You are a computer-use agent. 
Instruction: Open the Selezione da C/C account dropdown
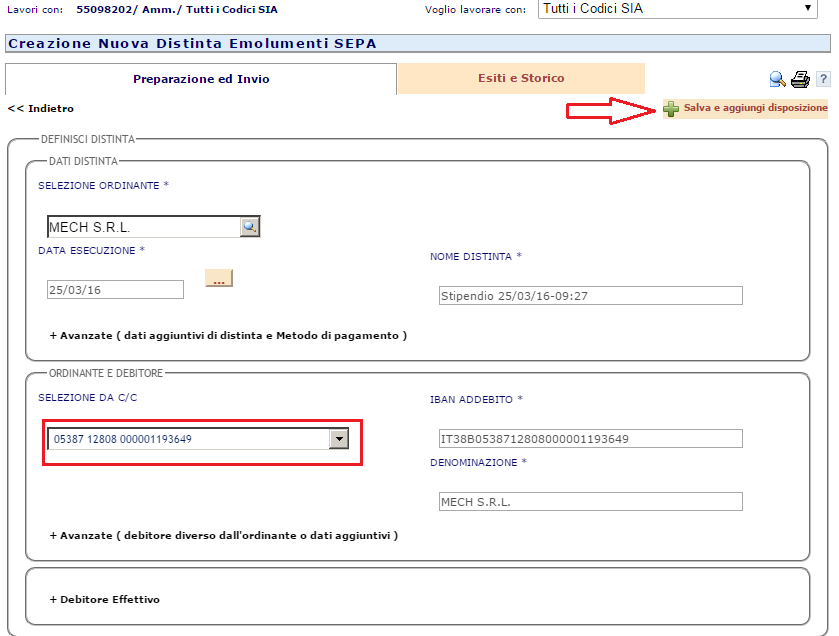[339, 439]
